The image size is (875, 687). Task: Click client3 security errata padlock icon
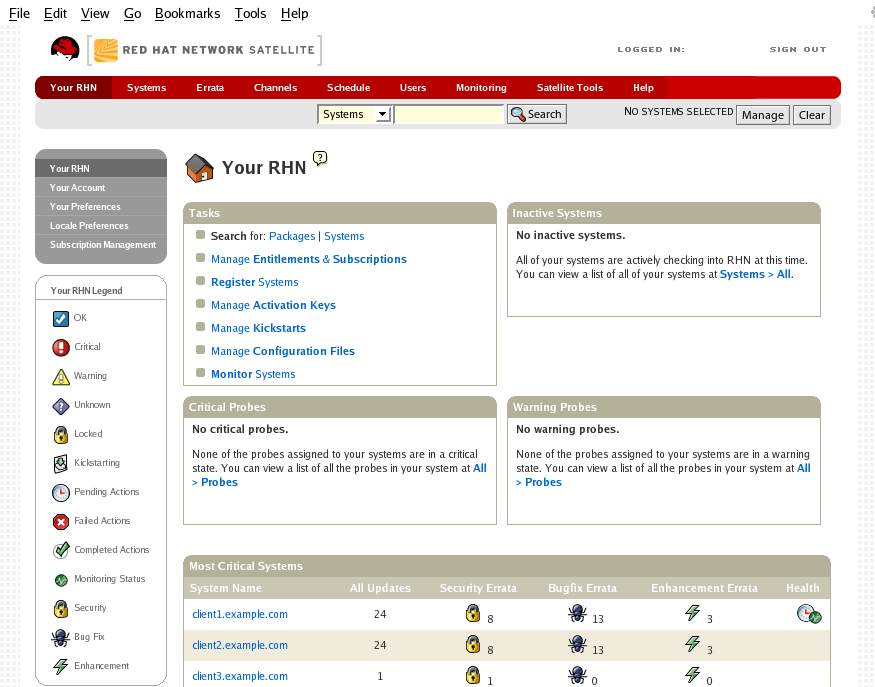click(473, 675)
